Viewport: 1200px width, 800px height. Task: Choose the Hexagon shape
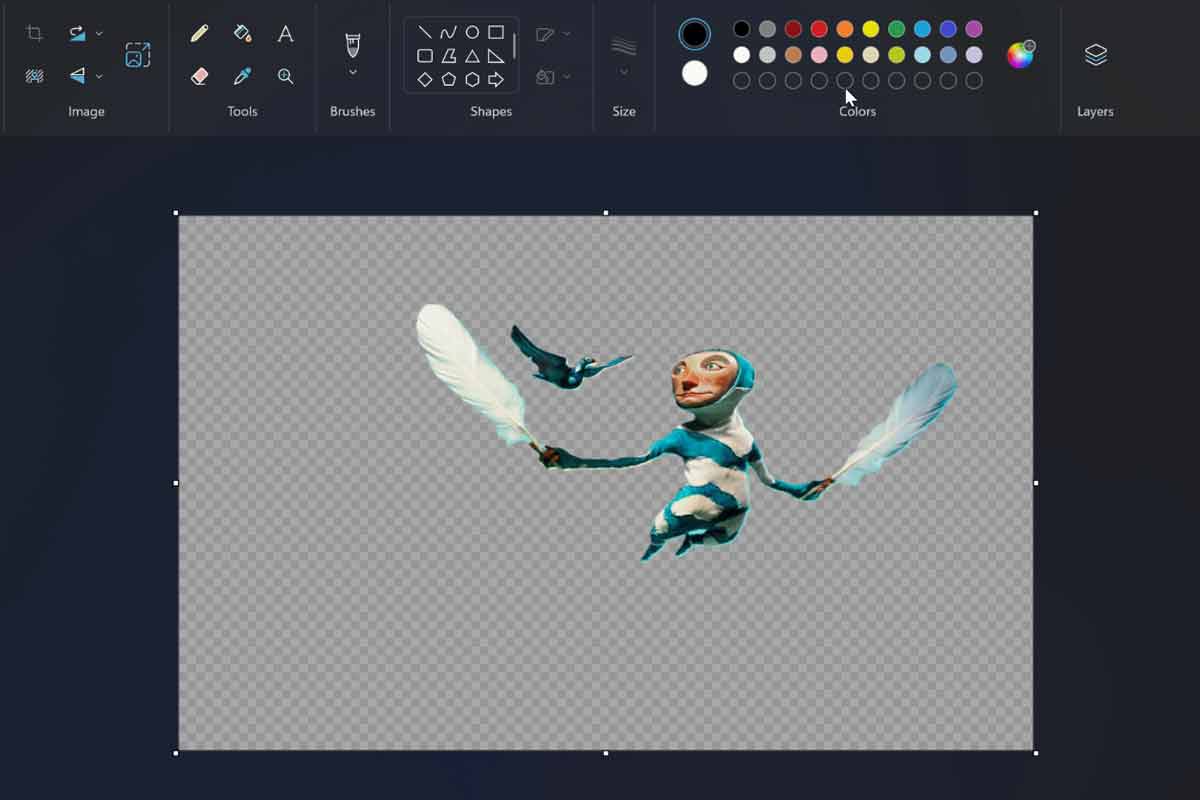(x=472, y=79)
